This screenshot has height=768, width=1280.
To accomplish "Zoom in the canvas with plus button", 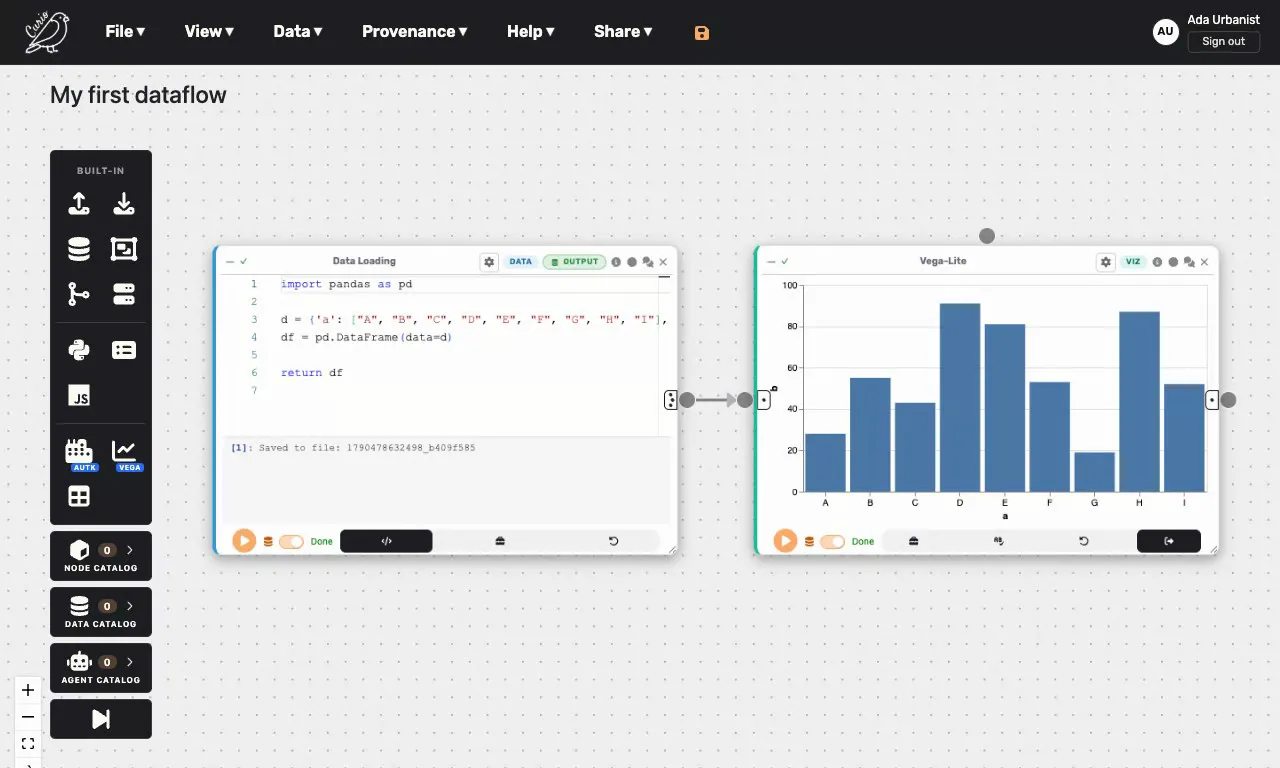I will click(28, 690).
